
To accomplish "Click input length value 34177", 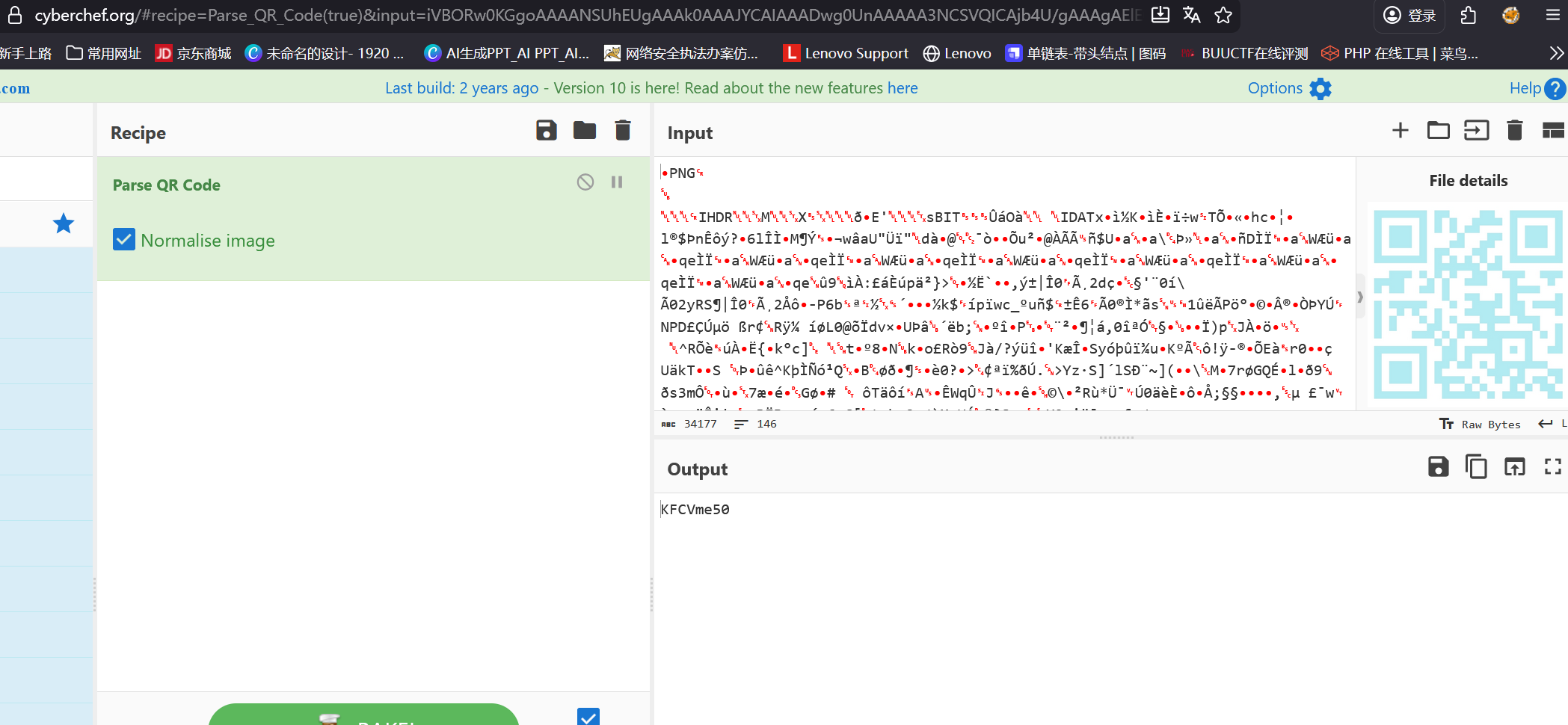I will [700, 424].
